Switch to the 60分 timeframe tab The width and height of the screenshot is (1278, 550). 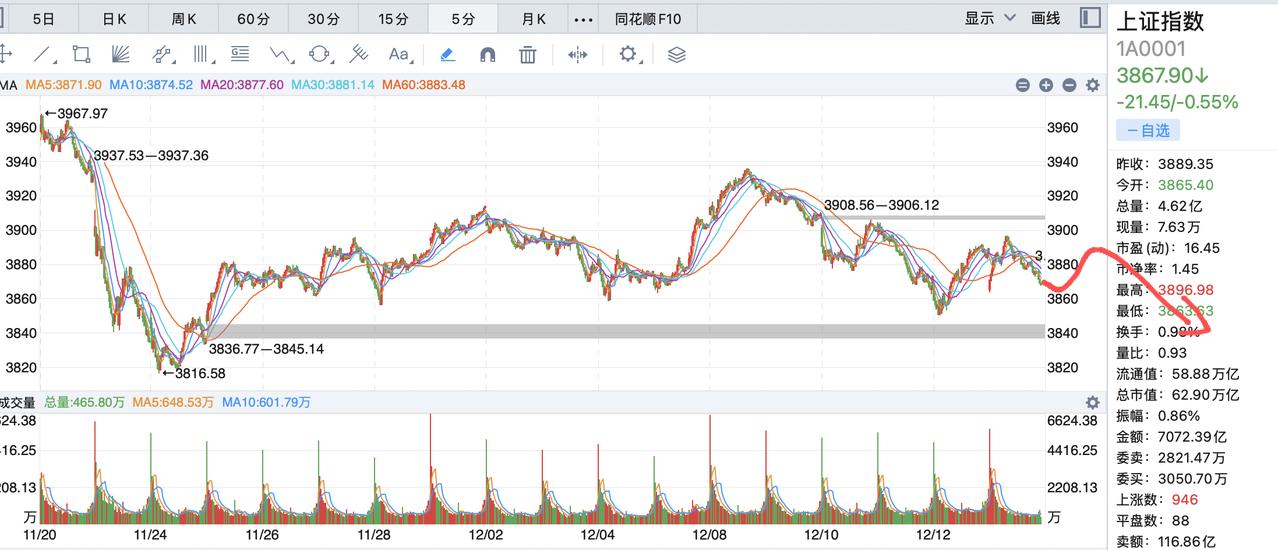(253, 18)
